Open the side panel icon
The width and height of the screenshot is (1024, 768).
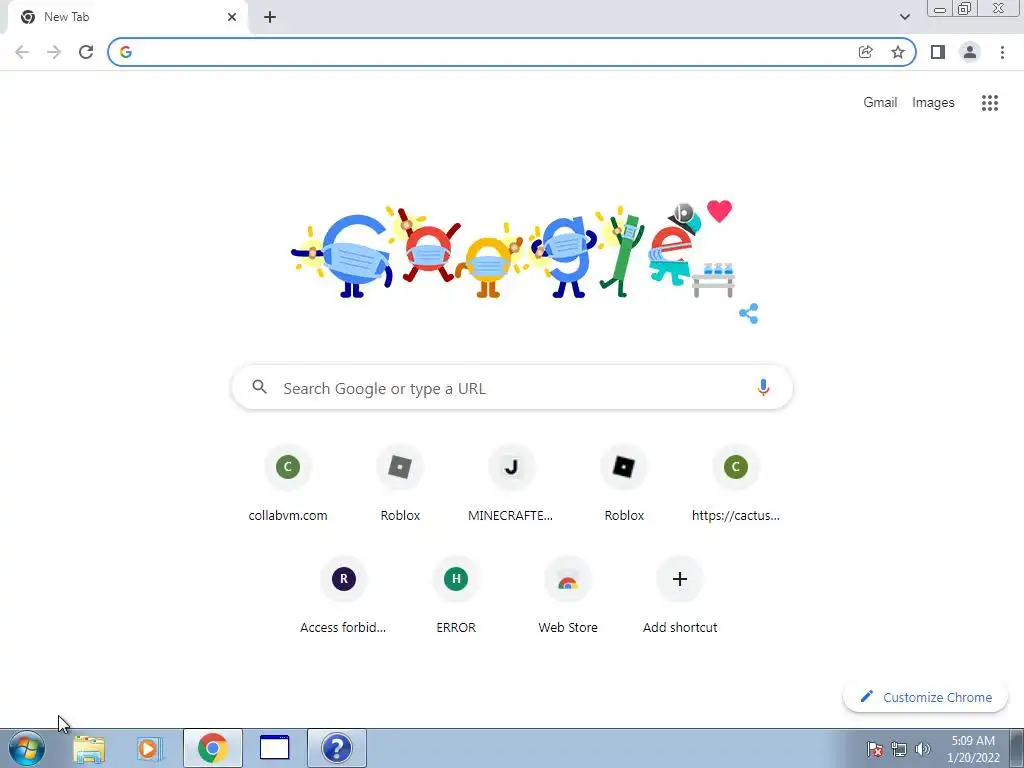(x=938, y=52)
